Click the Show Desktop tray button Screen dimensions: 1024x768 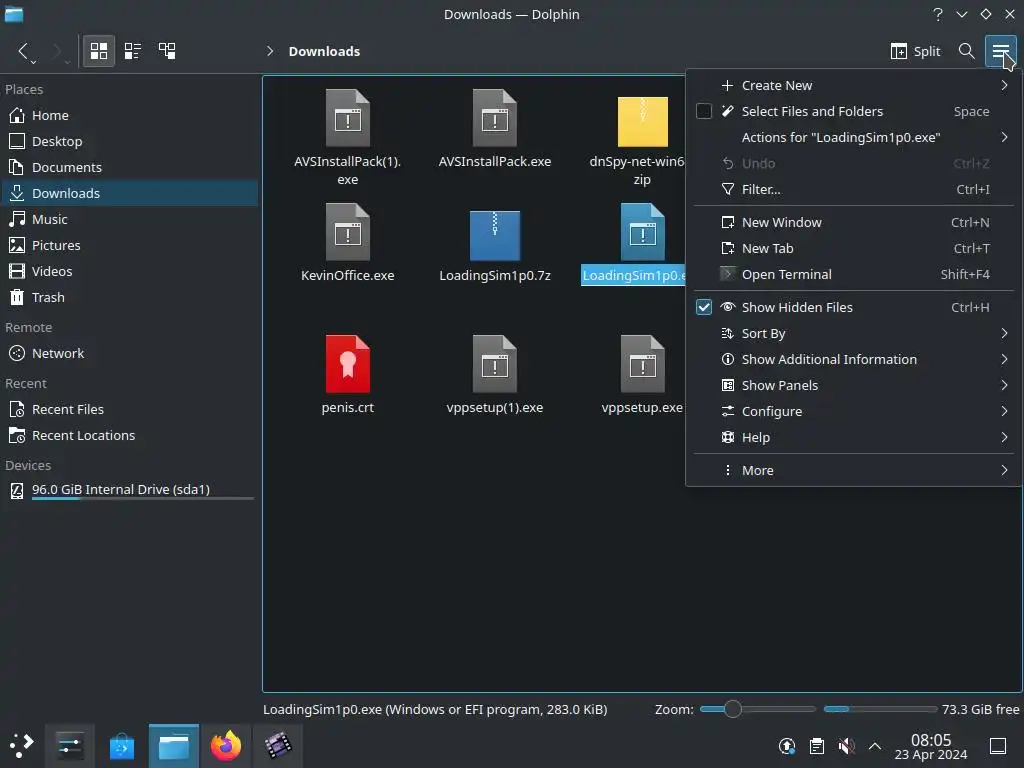tap(998, 746)
